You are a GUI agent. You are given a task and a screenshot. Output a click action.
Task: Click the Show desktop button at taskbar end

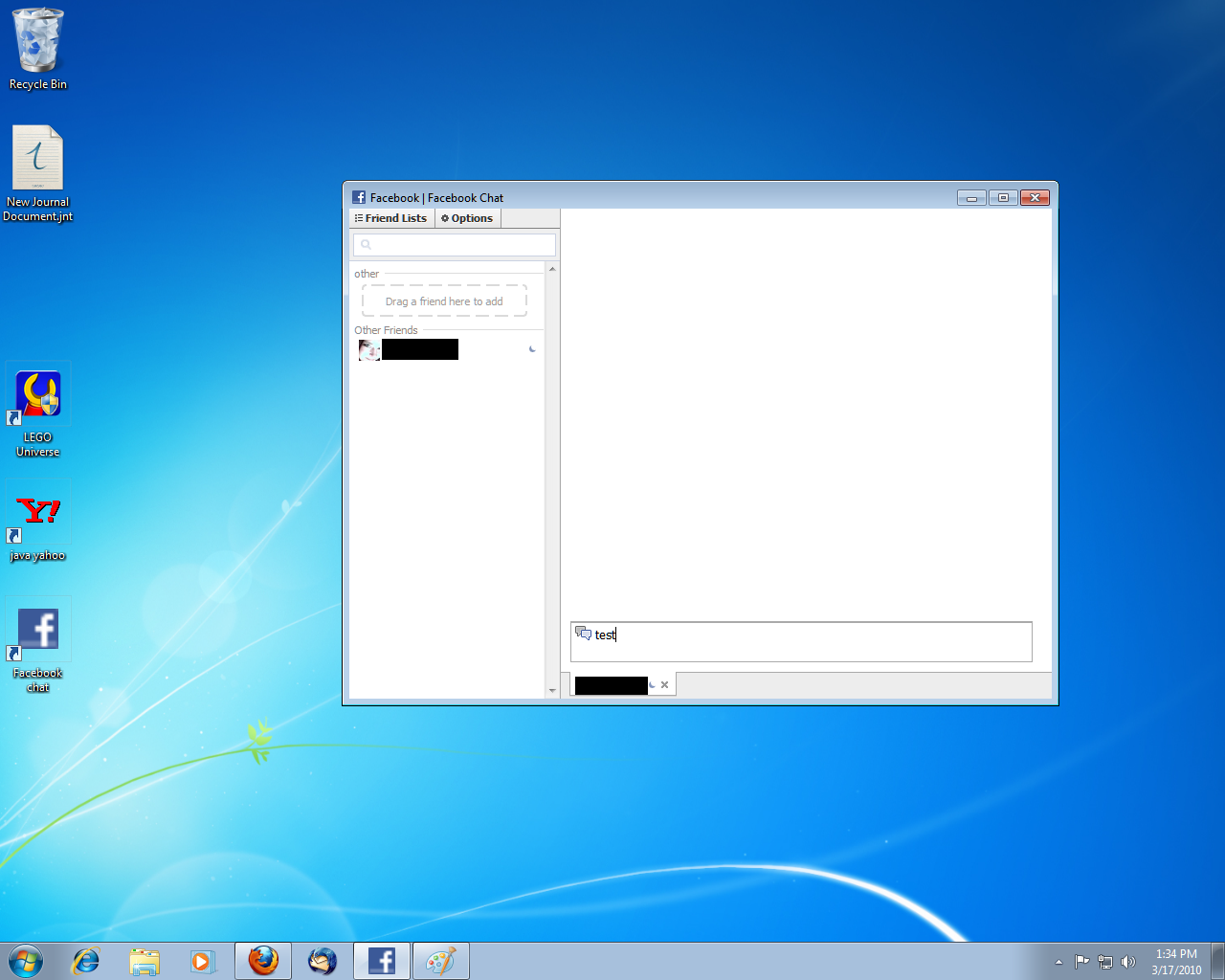click(x=1217, y=961)
